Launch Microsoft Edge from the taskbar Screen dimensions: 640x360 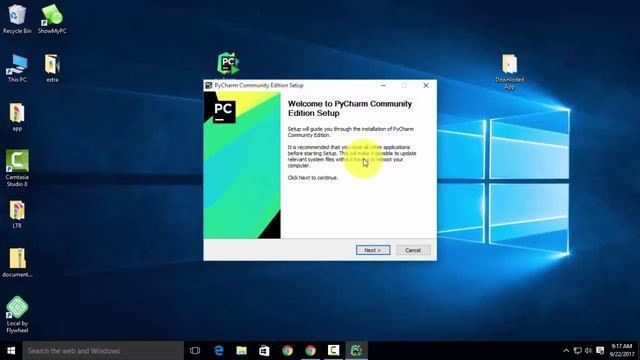pyautogui.click(x=219, y=351)
